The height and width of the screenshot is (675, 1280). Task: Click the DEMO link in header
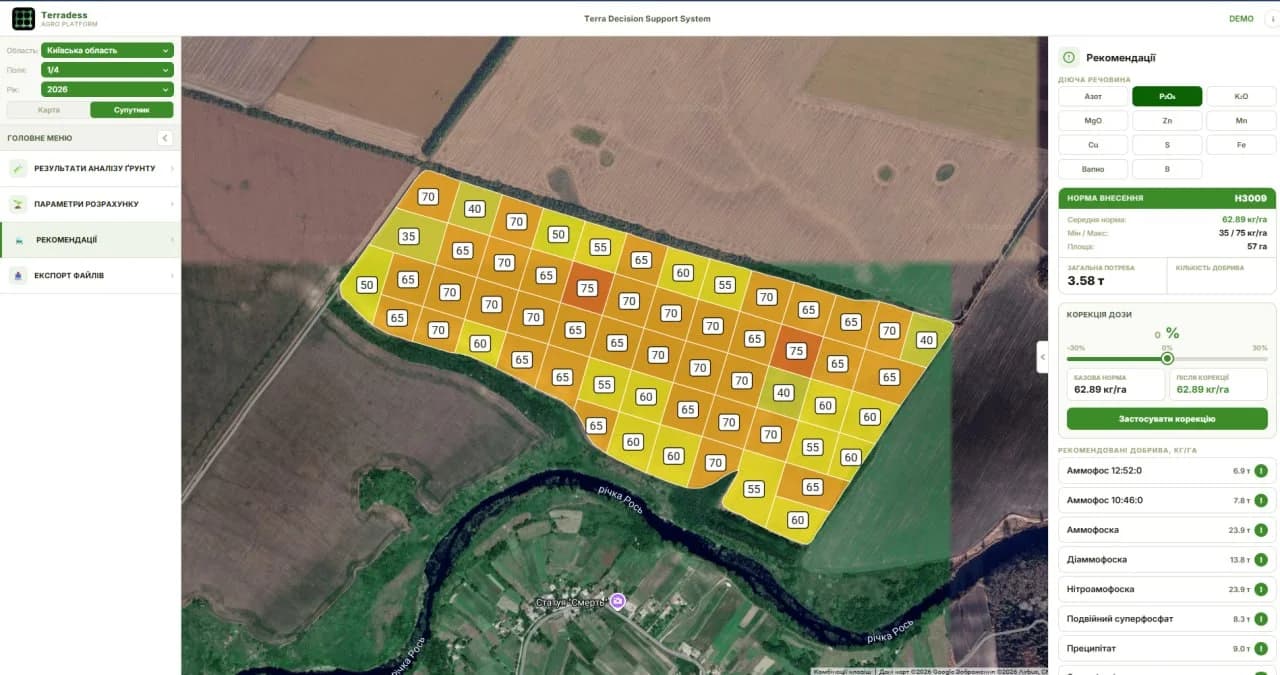(1241, 19)
